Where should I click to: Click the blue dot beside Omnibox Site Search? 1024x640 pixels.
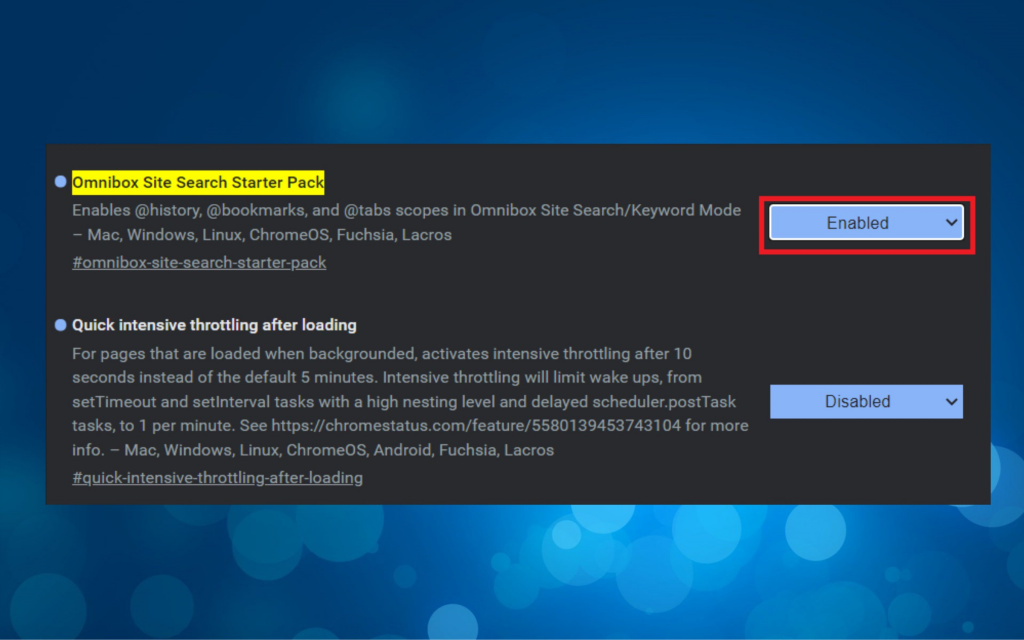tap(61, 182)
